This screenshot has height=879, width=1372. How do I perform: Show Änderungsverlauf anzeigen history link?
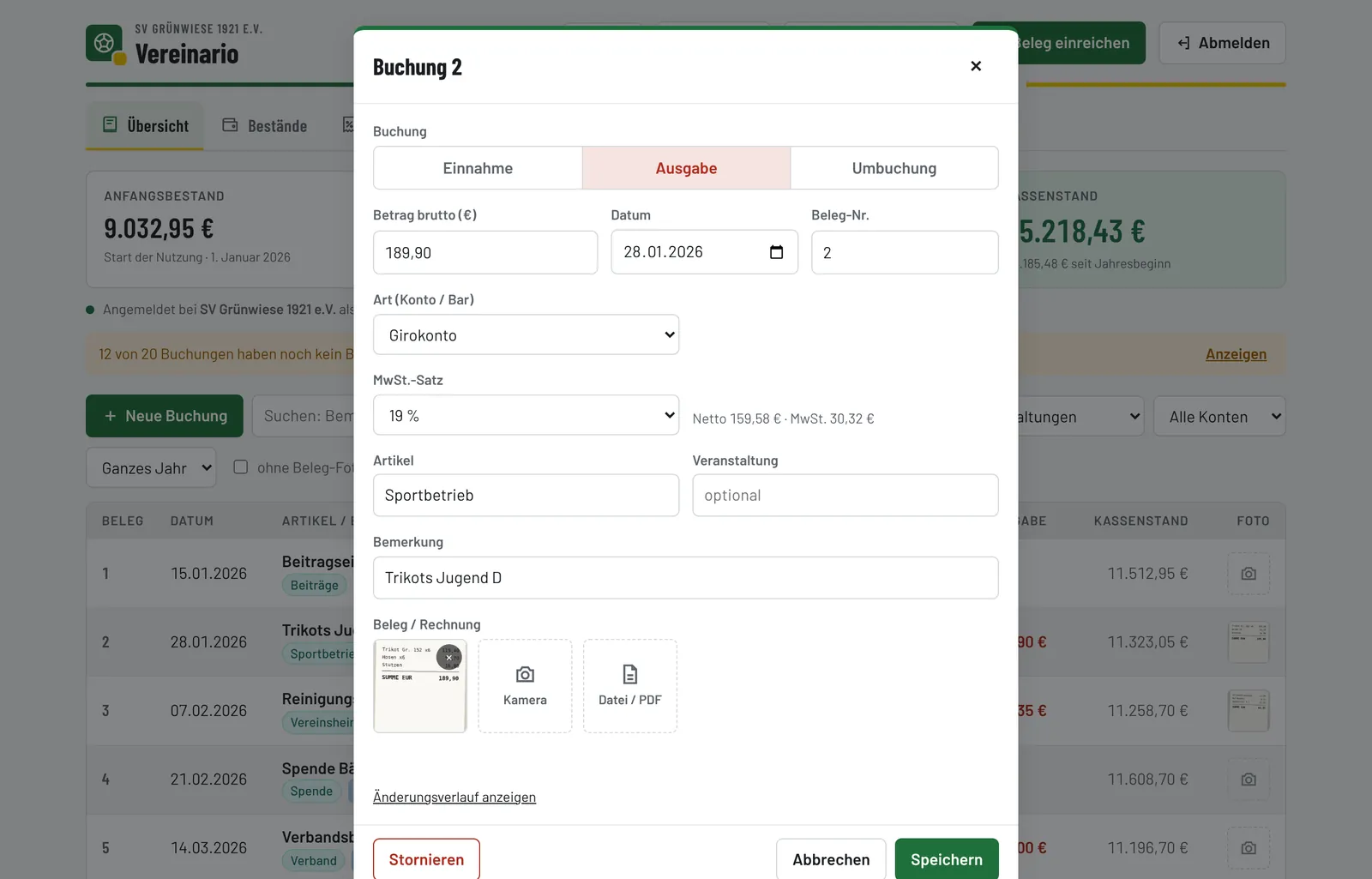(454, 798)
